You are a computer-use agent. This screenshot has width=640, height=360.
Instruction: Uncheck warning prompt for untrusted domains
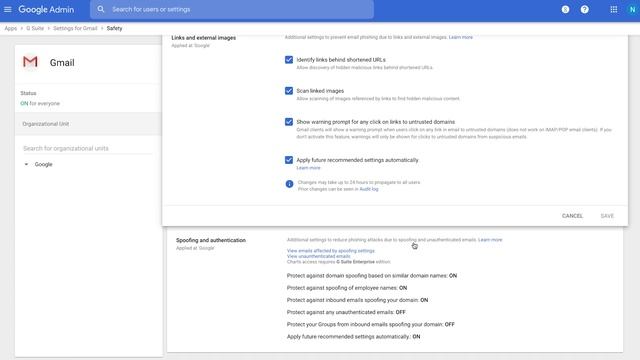(x=289, y=122)
